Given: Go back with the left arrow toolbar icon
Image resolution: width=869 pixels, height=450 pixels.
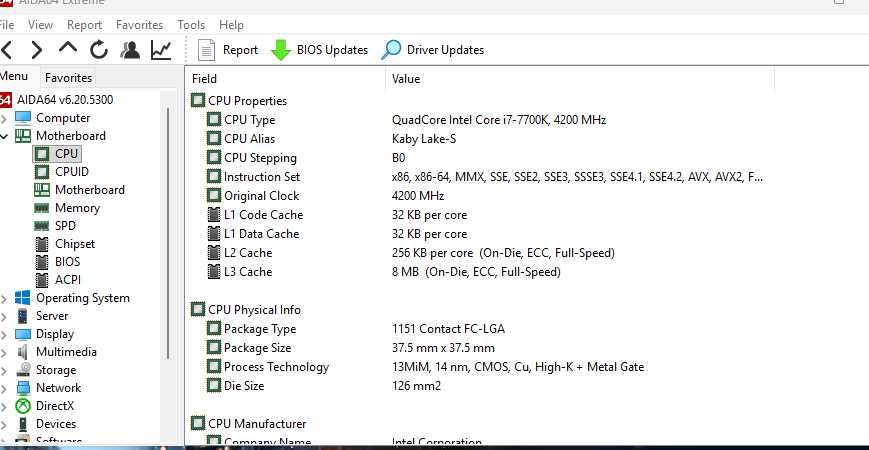Looking at the screenshot, I should click(6, 50).
